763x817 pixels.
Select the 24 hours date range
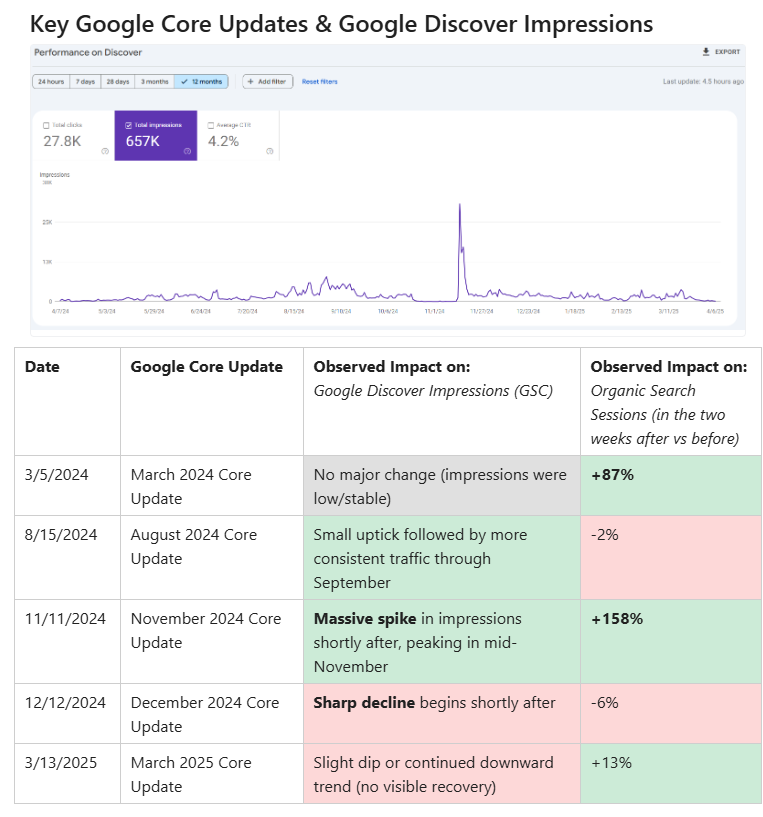pyautogui.click(x=50, y=81)
